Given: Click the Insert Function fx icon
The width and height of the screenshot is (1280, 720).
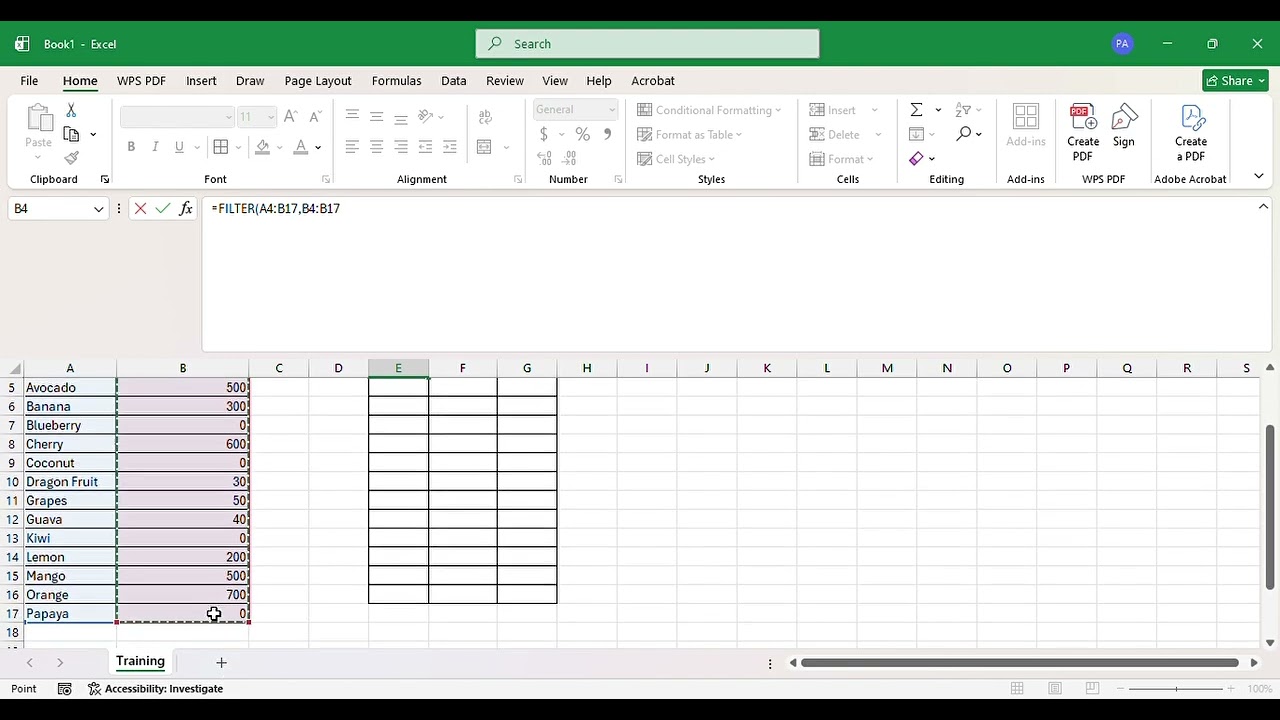Looking at the screenshot, I should [x=186, y=209].
